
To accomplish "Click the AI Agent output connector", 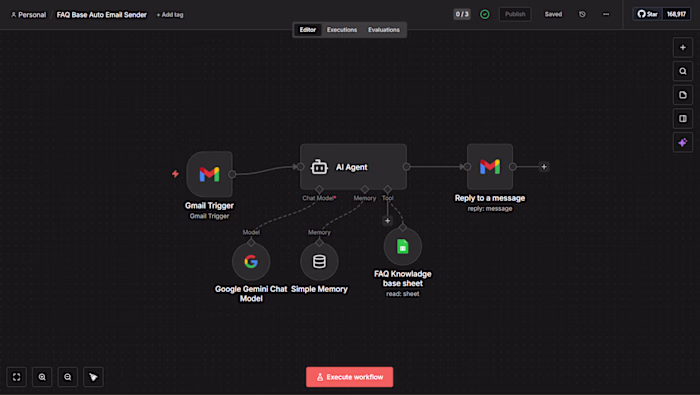I will coord(406,166).
